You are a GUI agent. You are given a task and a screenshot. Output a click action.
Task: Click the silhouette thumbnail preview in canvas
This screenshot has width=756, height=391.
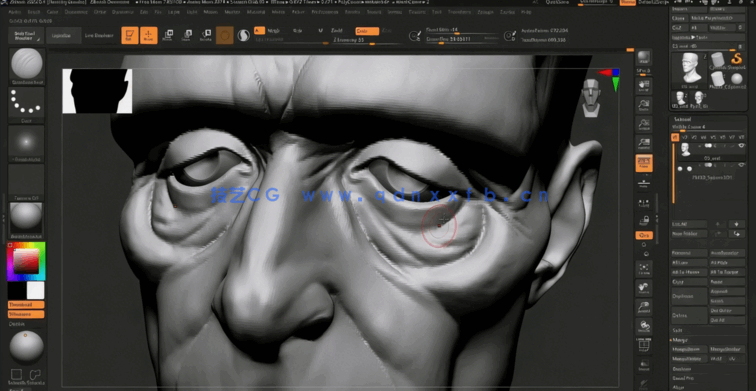pyautogui.click(x=97, y=91)
